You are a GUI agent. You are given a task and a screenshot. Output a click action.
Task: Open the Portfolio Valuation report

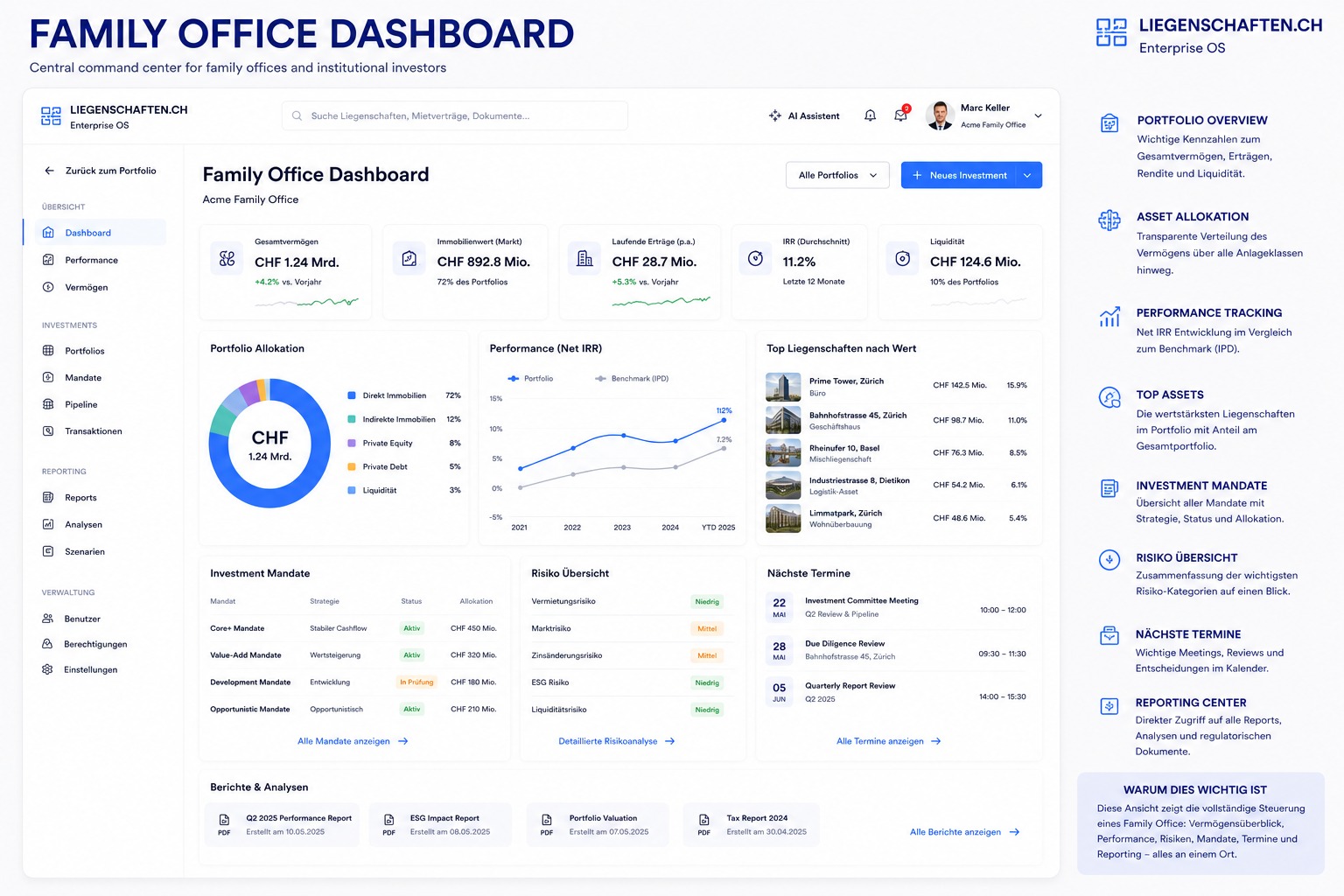(x=598, y=824)
